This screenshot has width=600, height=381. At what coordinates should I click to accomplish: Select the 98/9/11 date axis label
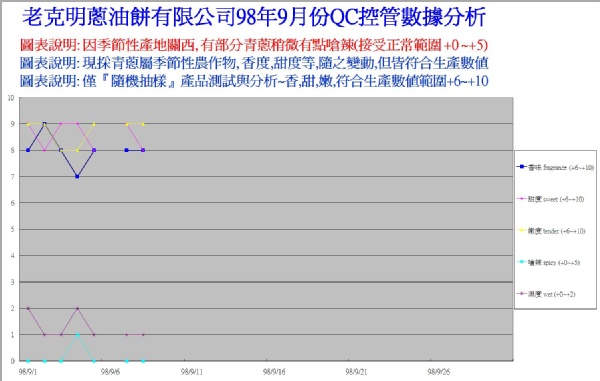click(192, 372)
